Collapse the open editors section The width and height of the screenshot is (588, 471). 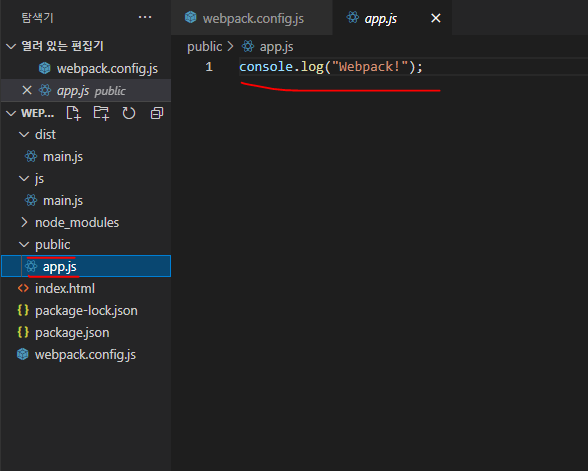[x=11, y=46]
